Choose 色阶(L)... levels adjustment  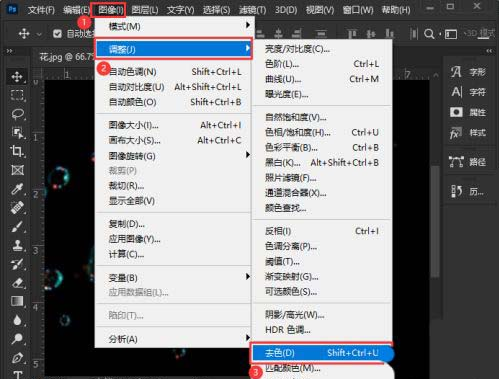point(322,64)
